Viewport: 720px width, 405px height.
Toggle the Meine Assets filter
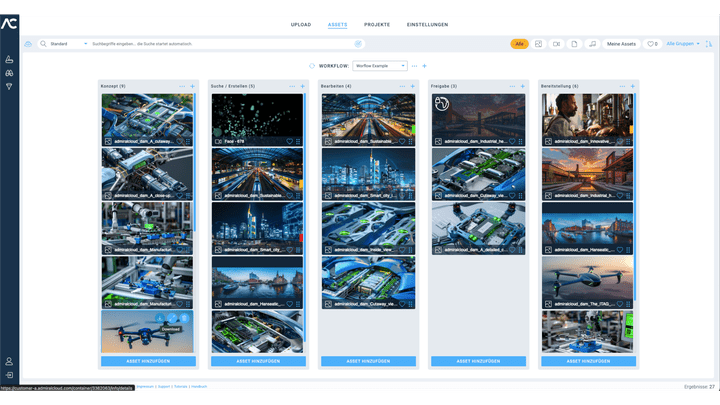[621, 44]
